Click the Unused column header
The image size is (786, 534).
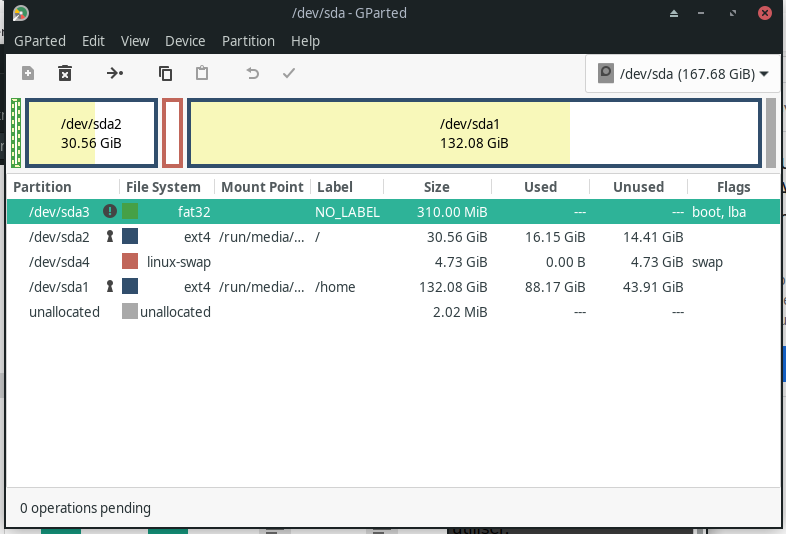coord(638,187)
